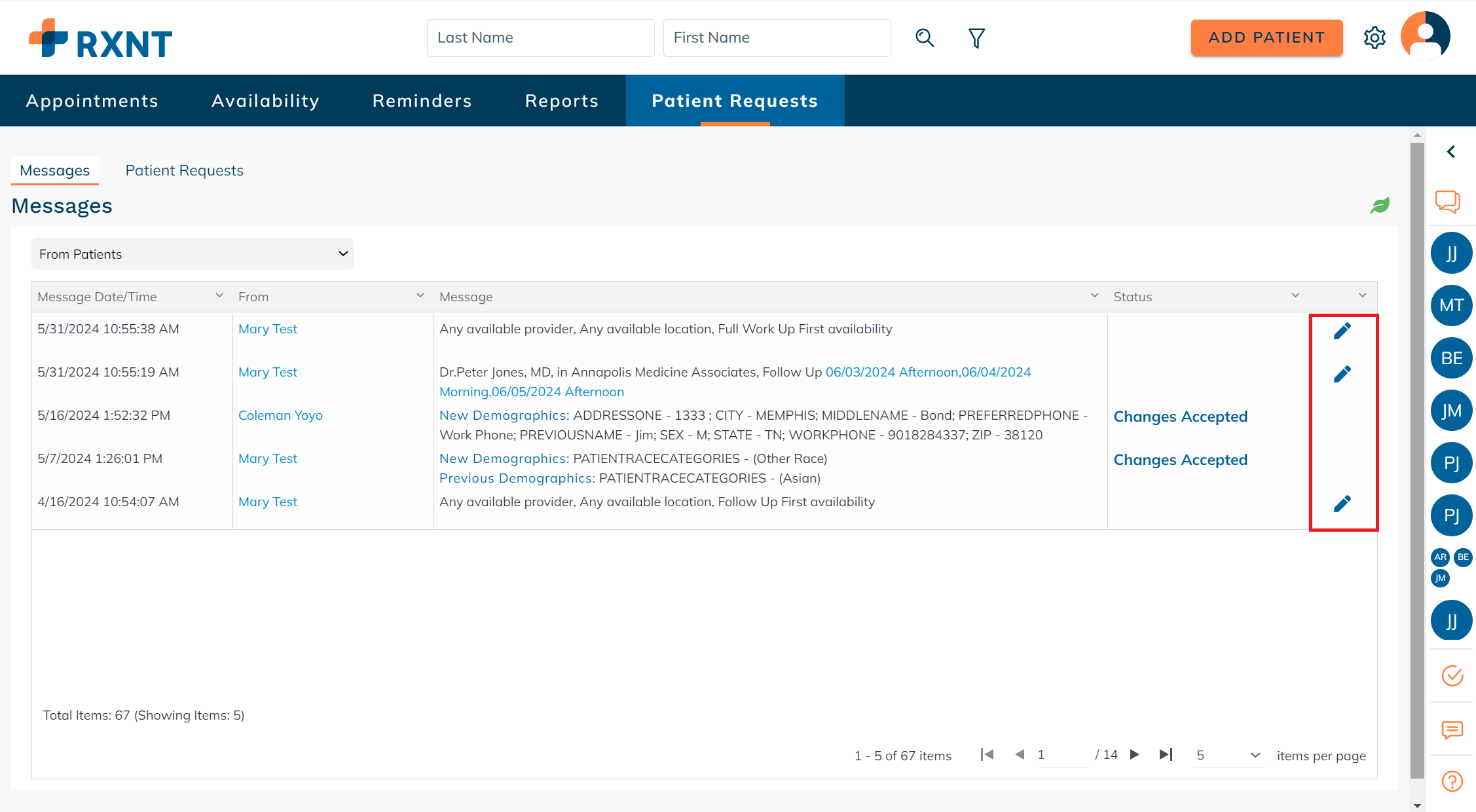The height and width of the screenshot is (812, 1476).
Task: Open the From Patients dropdown
Action: pos(193,254)
